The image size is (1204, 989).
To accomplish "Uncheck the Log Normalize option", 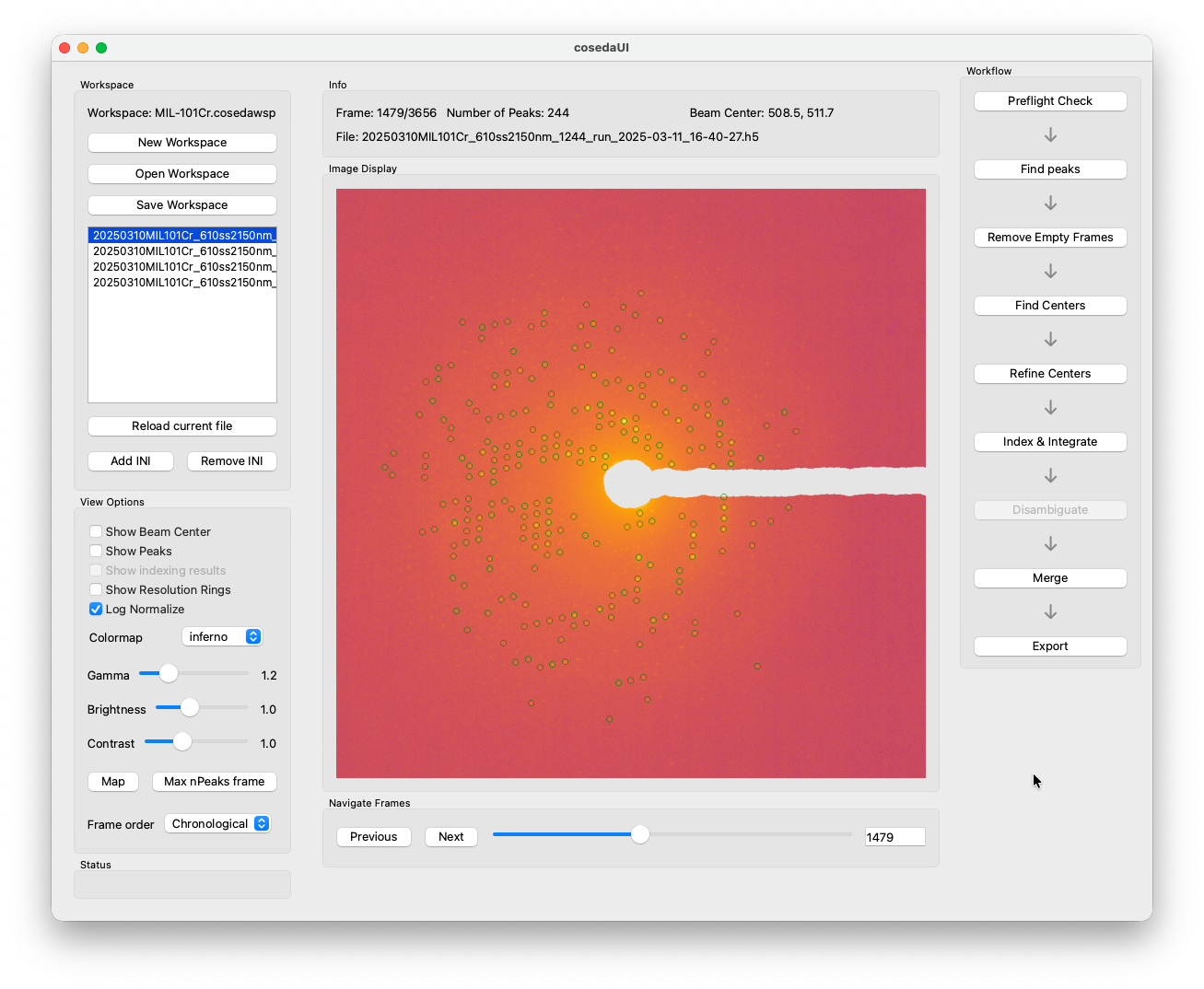I will [96, 609].
